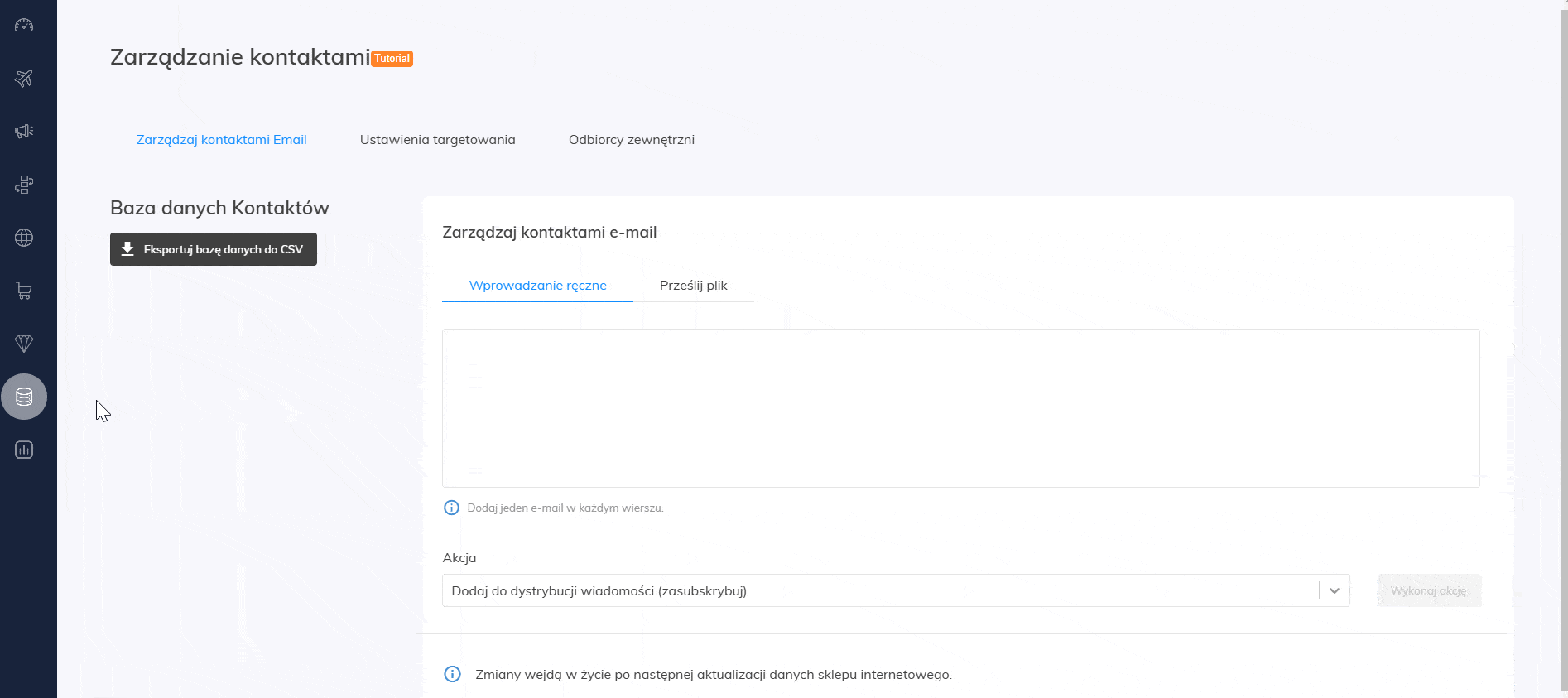Click the Wykonaj akcję button
The image size is (1568, 698).
tap(1429, 590)
